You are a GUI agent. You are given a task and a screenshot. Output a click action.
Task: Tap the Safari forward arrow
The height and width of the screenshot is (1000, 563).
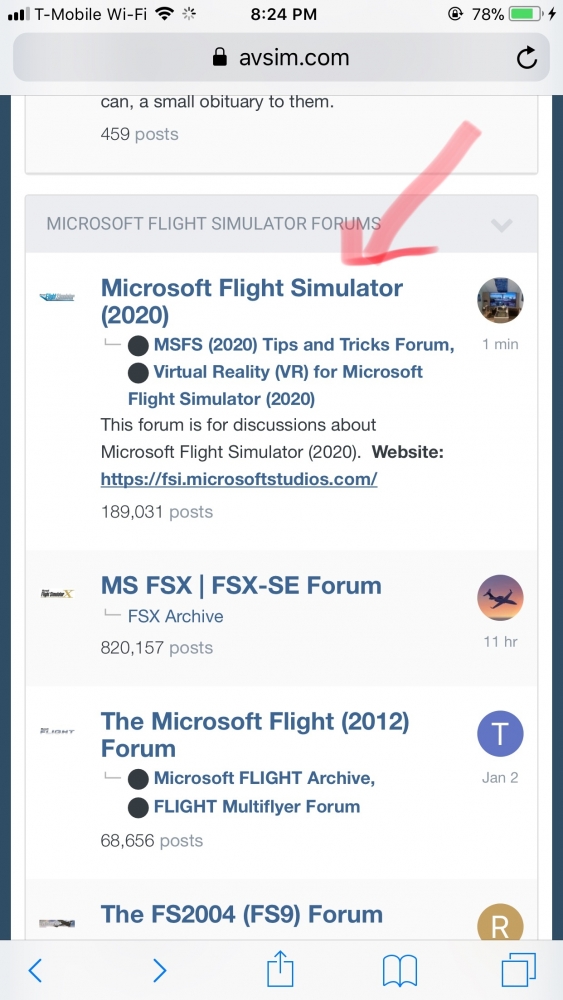159,970
